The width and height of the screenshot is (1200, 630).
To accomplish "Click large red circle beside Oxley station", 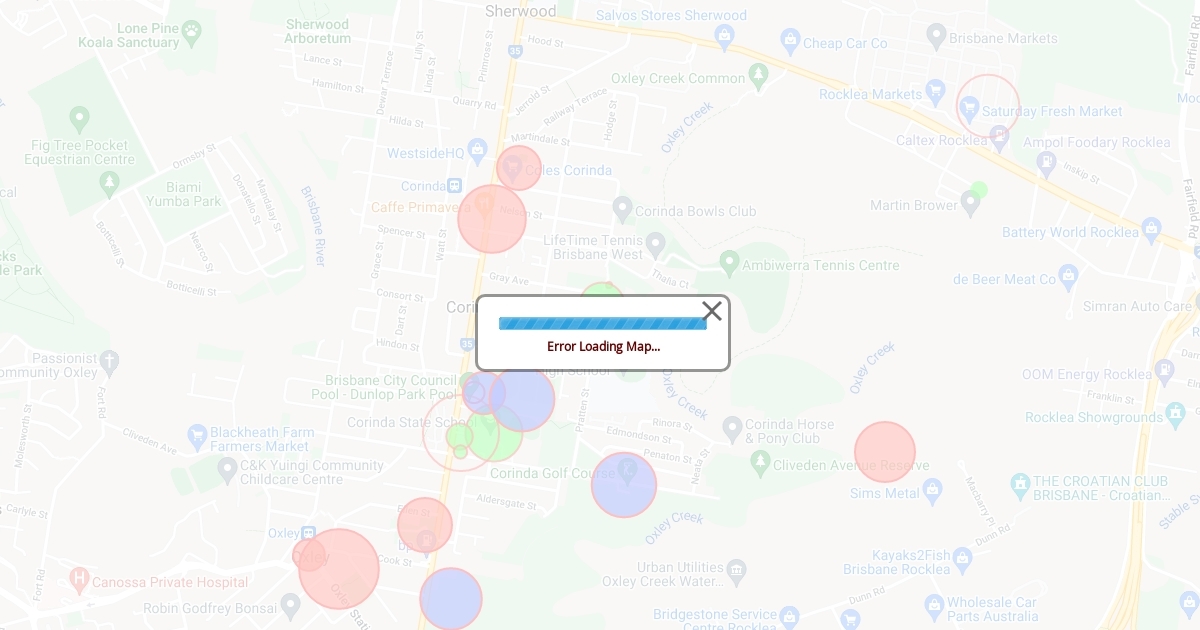I will point(339,569).
